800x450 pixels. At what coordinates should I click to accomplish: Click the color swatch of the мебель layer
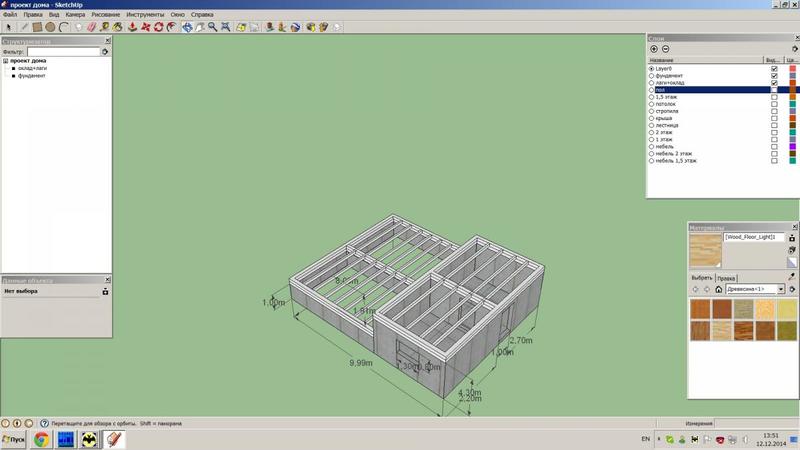click(x=792, y=146)
